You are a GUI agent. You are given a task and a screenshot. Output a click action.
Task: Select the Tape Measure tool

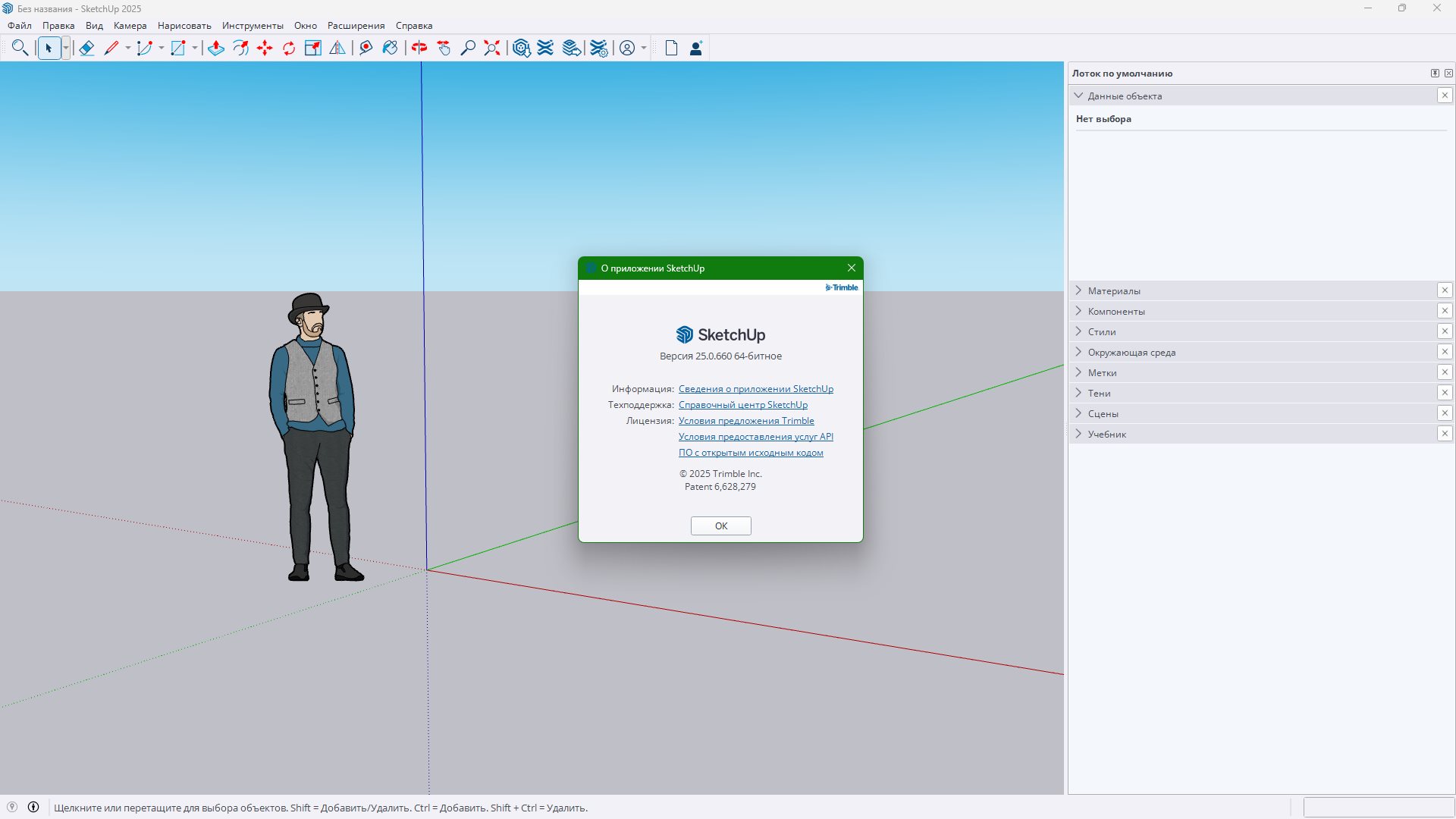pos(366,49)
